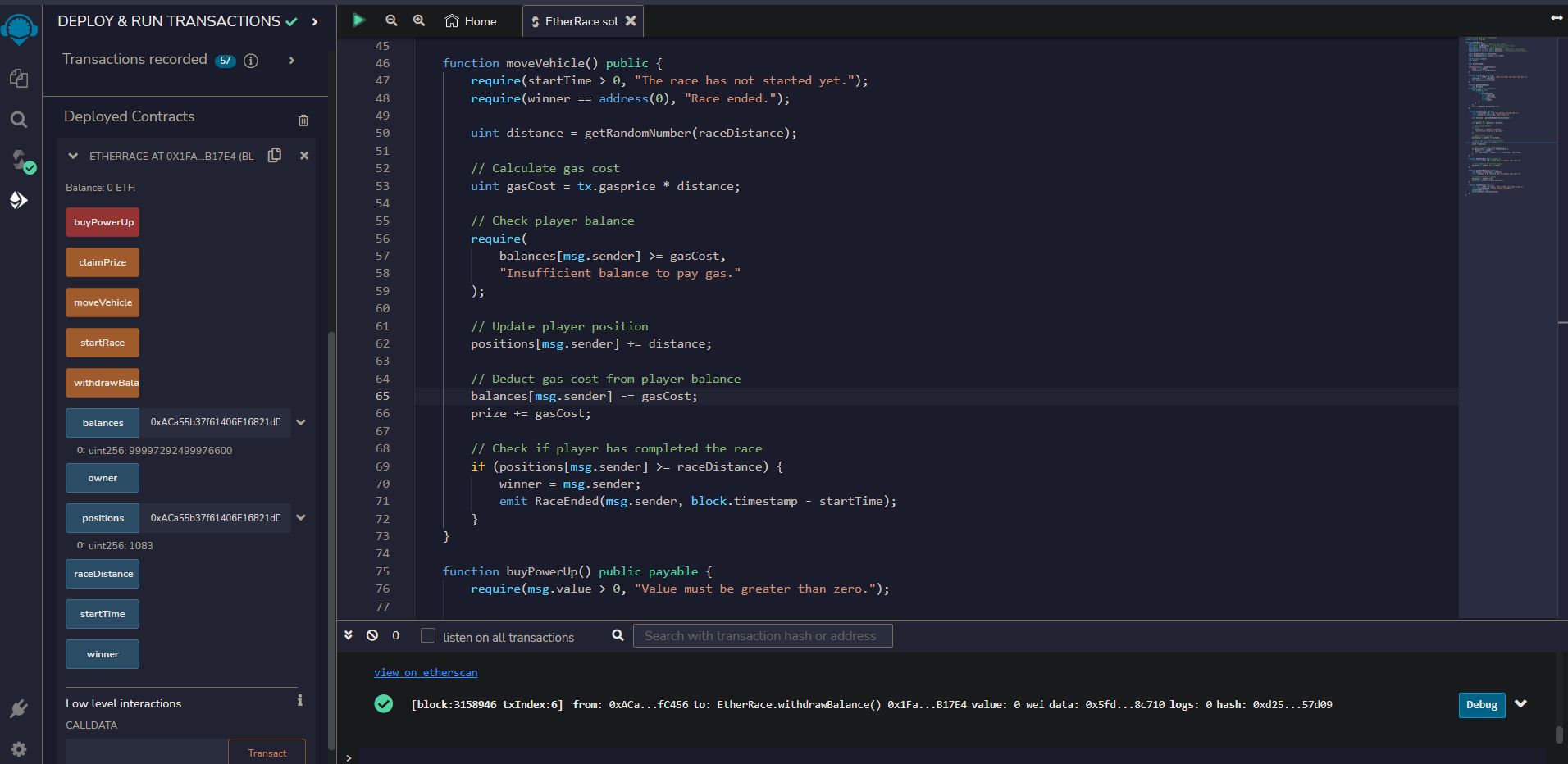
Task: Click the pending transactions counter 0
Action: (x=395, y=636)
